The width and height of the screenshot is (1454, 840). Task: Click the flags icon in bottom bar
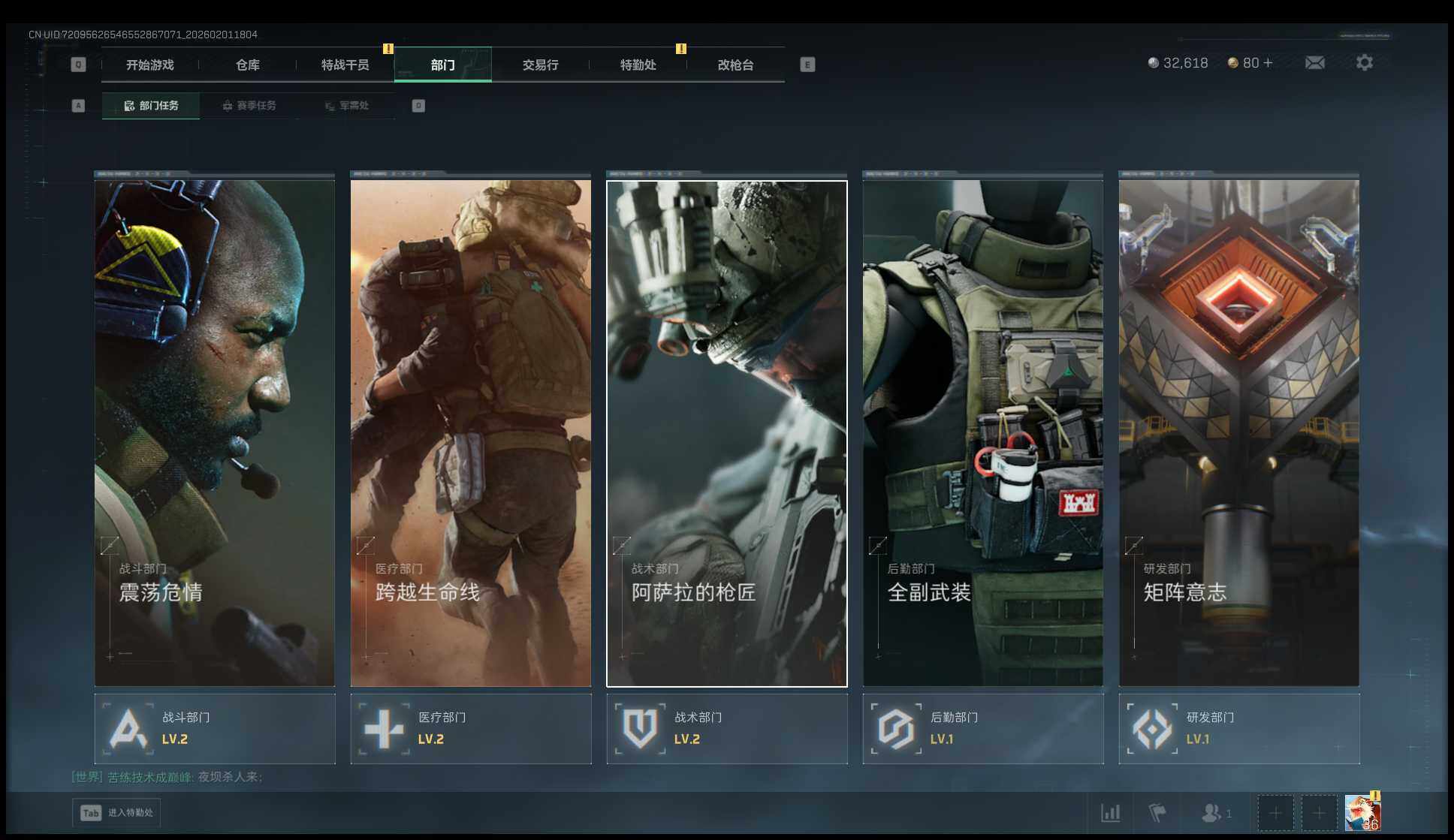pyautogui.click(x=1157, y=812)
